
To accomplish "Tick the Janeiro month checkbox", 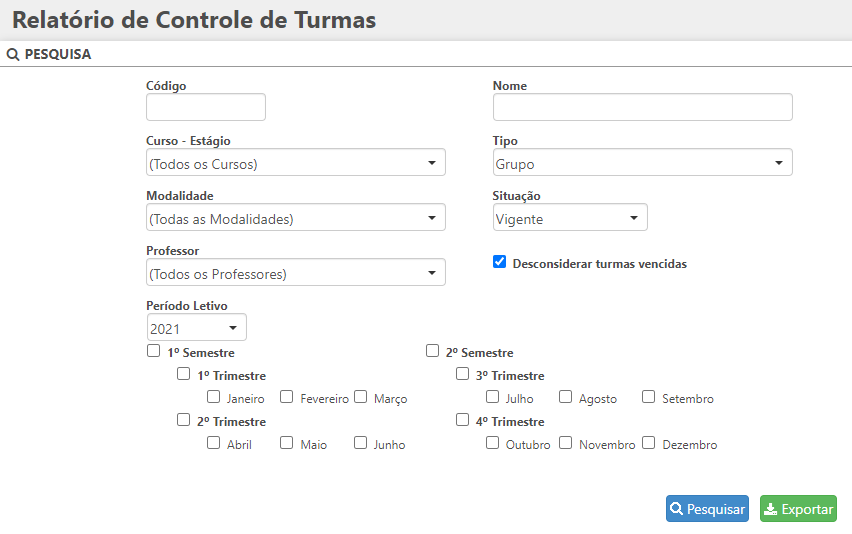I will click(214, 397).
